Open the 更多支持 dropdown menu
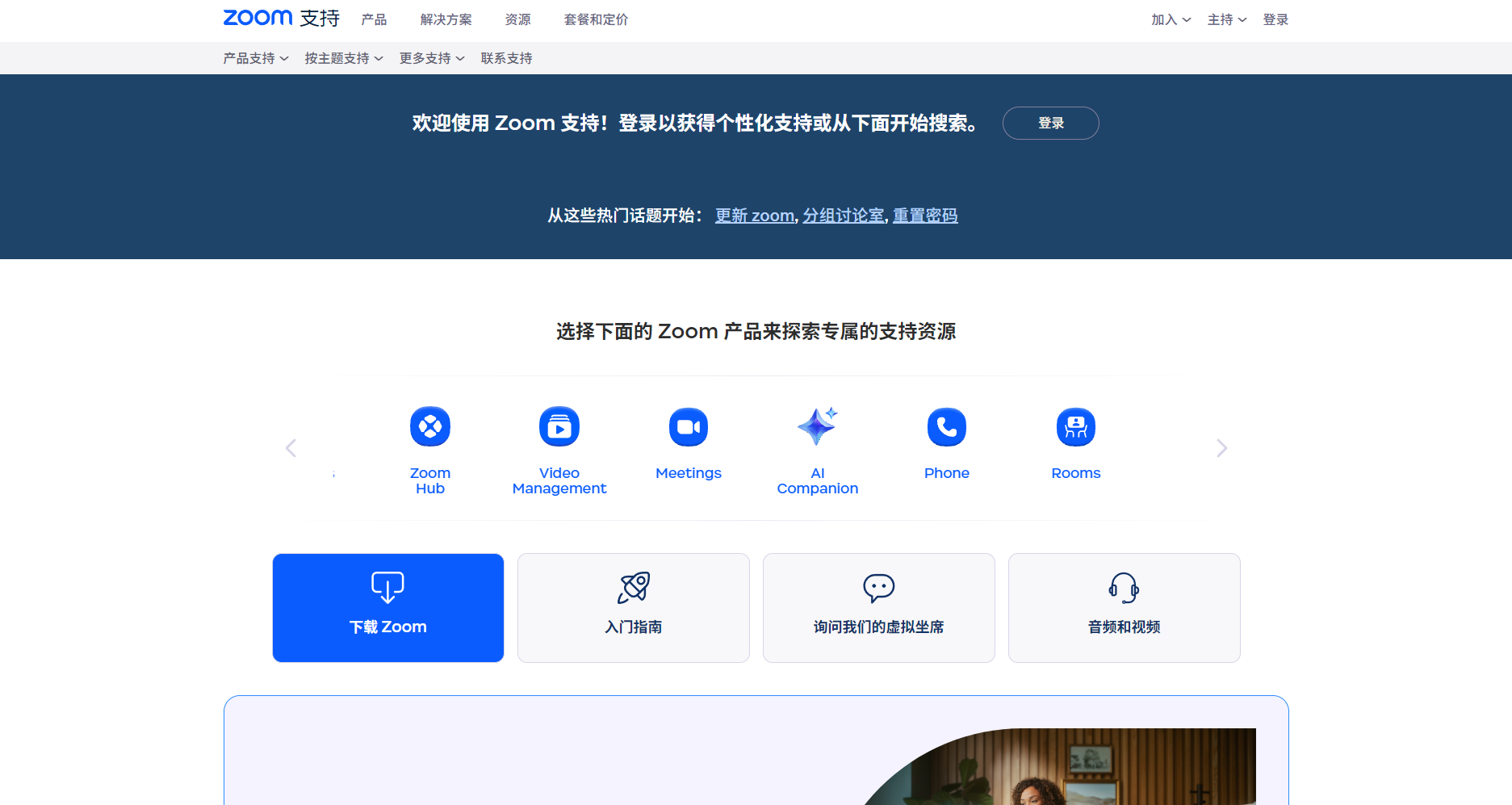 pos(431,58)
